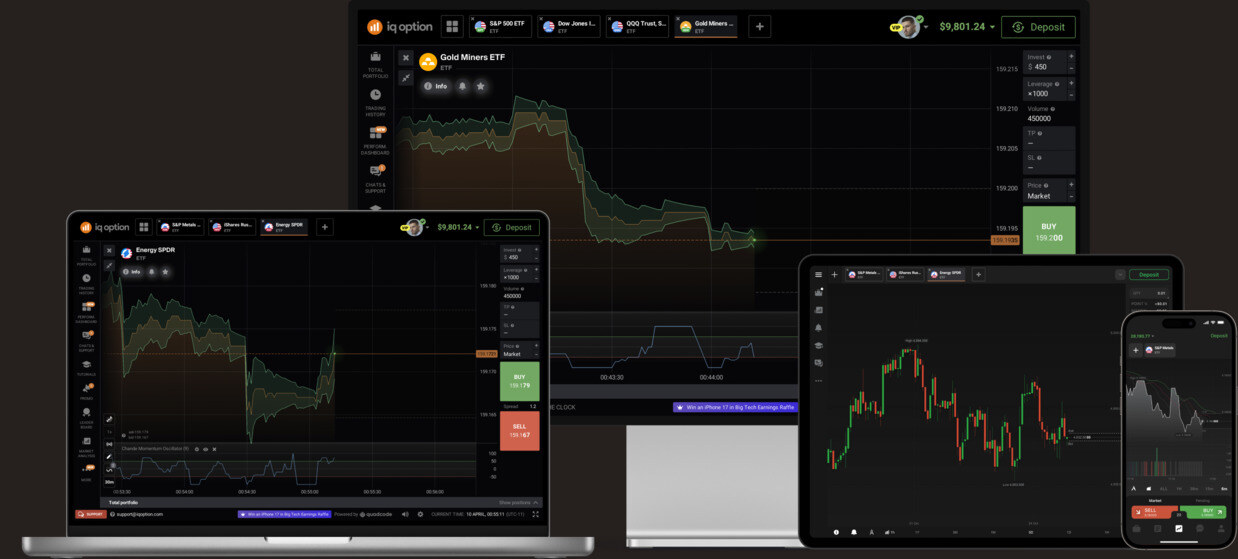Image resolution: width=1238 pixels, height=559 pixels.
Task: Switch to Pending orders on the phone
Action: tap(1202, 500)
